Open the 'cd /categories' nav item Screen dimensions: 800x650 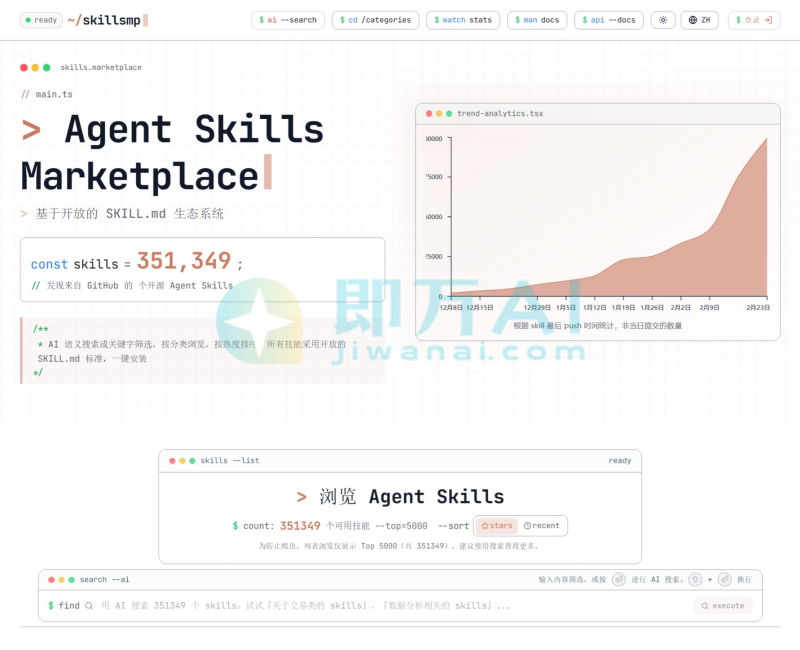(375, 20)
